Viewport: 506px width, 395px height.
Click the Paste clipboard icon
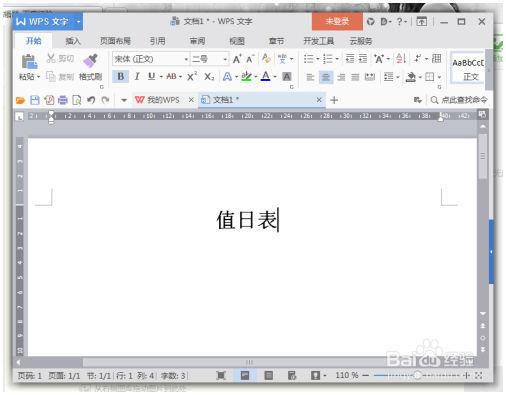click(x=29, y=61)
